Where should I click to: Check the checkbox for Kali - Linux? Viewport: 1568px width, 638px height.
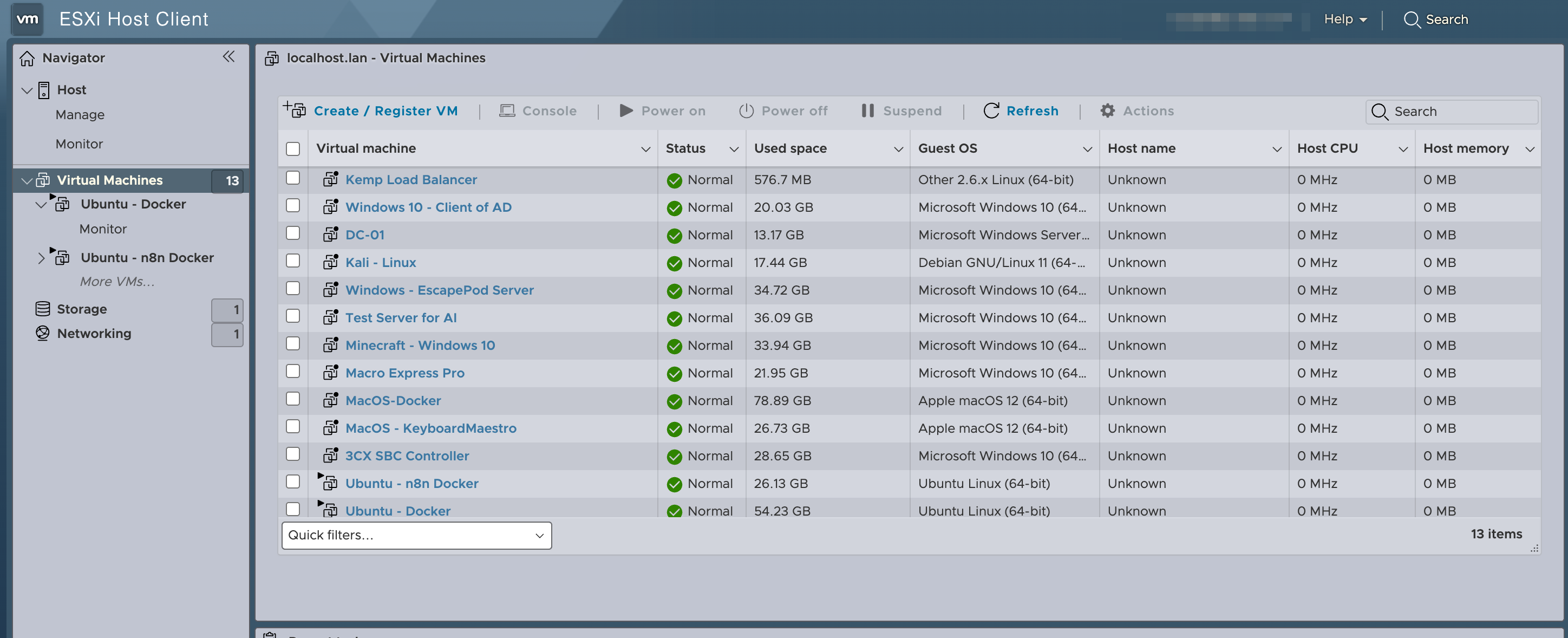293,261
